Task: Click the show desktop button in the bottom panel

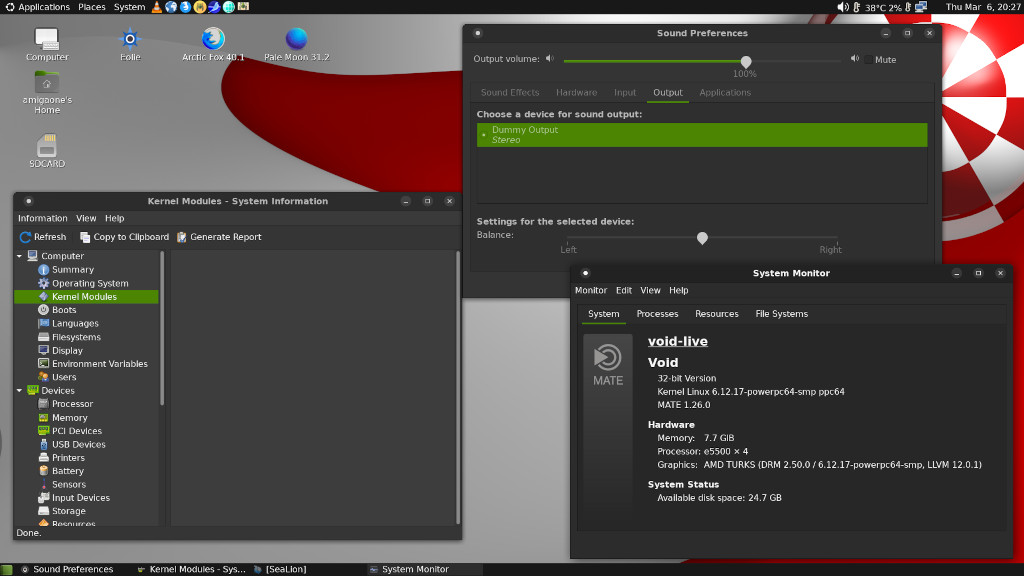Action: click(x=7, y=569)
